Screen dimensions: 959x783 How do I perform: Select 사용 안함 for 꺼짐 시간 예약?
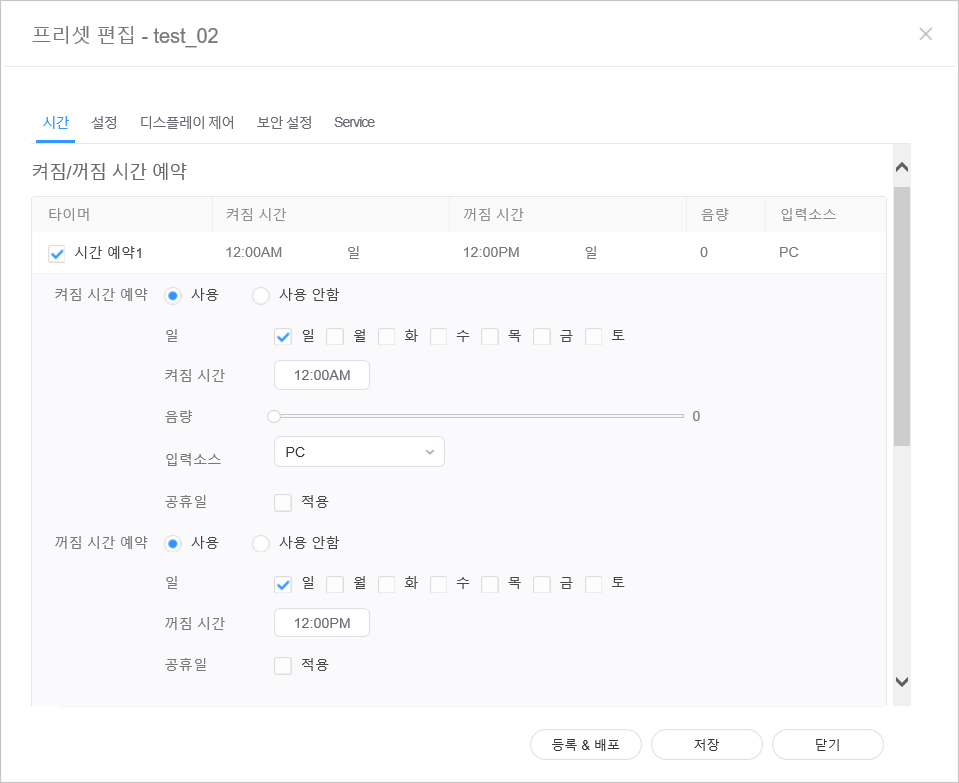tap(261, 543)
